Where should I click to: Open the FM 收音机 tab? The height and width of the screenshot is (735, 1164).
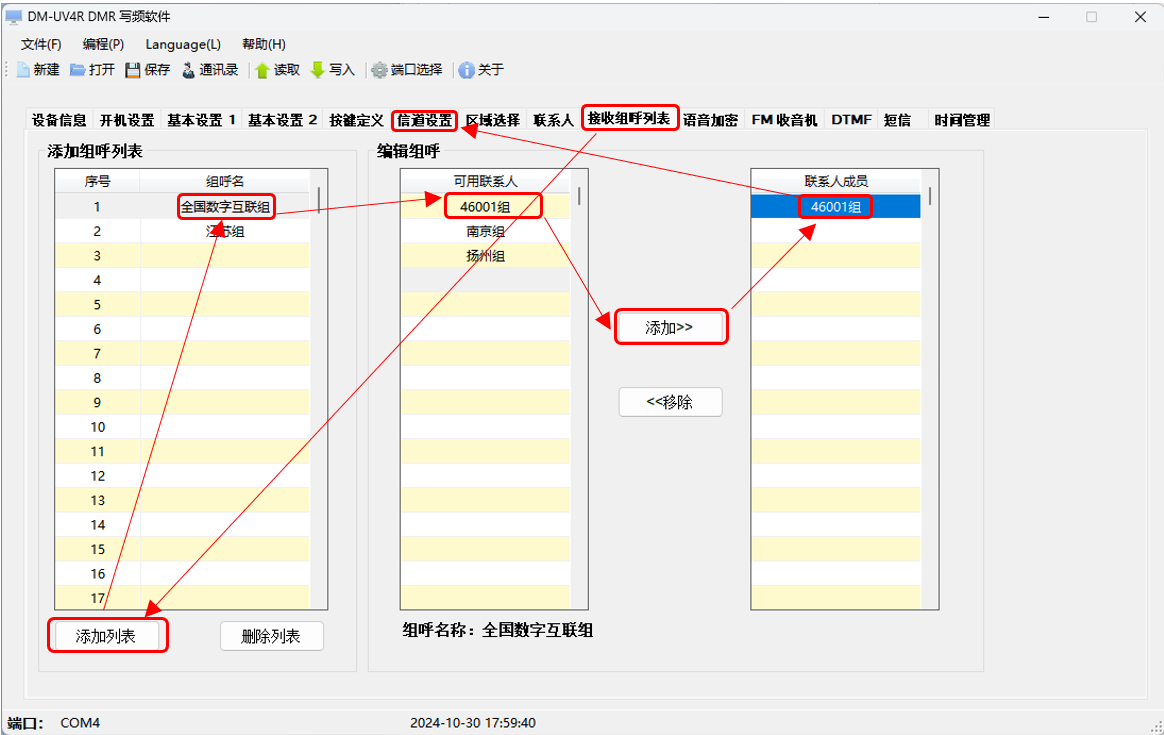pos(784,120)
